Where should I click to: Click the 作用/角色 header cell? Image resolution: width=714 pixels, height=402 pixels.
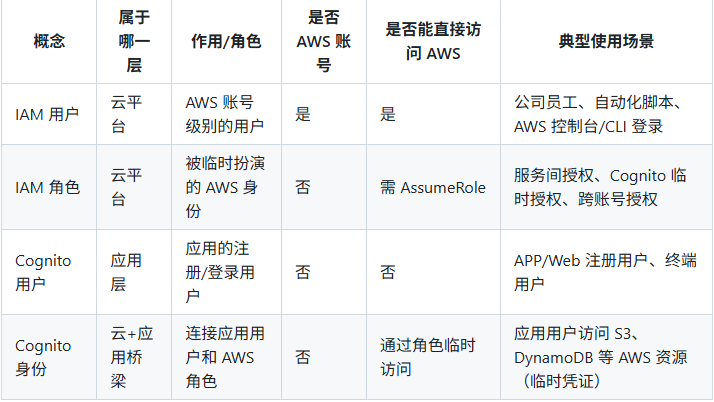(226, 42)
